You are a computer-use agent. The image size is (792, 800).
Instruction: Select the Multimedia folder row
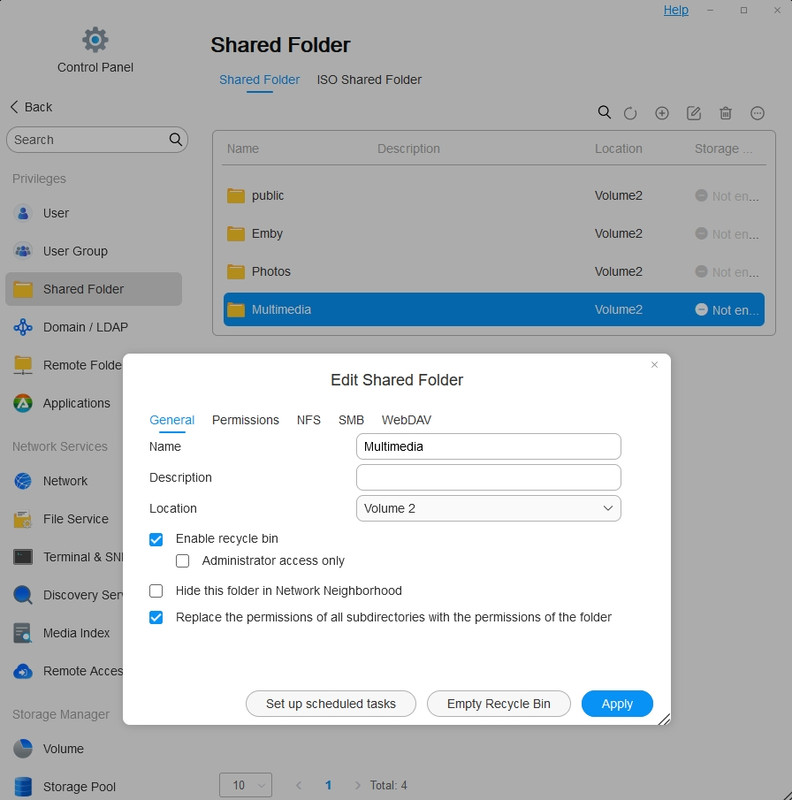(x=493, y=309)
